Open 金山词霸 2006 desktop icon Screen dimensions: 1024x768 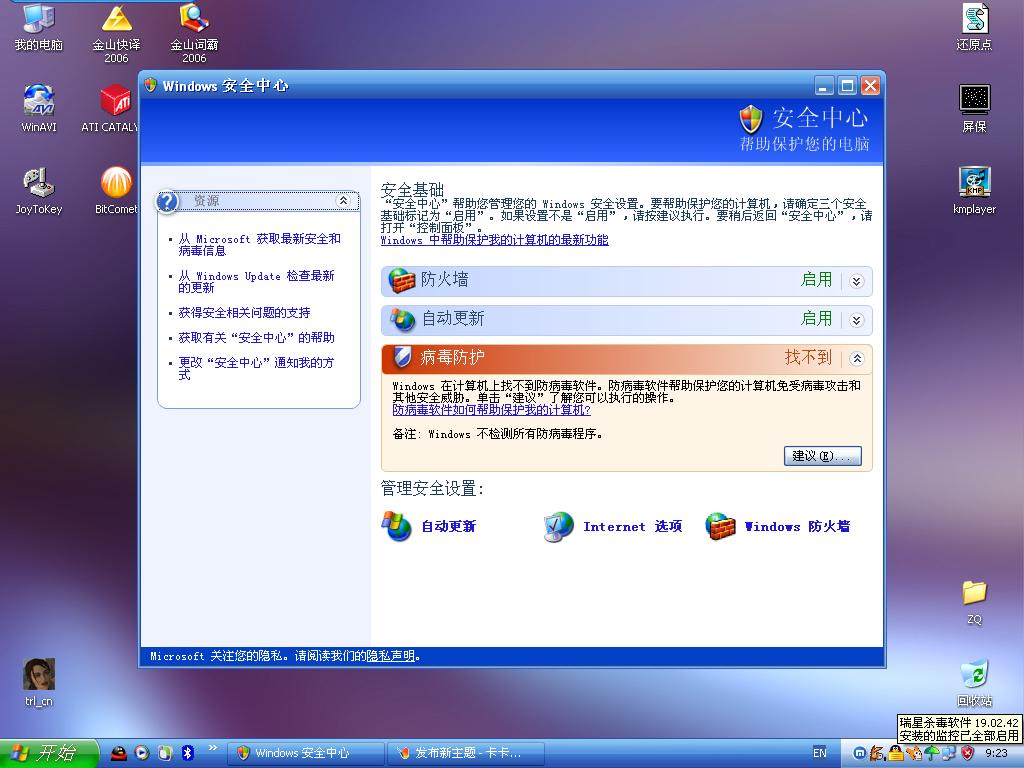tap(194, 33)
